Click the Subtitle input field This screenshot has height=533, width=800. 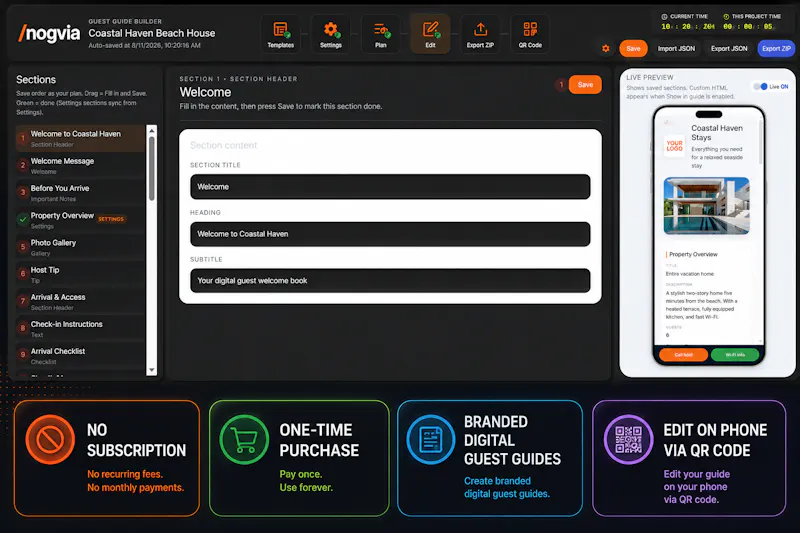point(390,281)
